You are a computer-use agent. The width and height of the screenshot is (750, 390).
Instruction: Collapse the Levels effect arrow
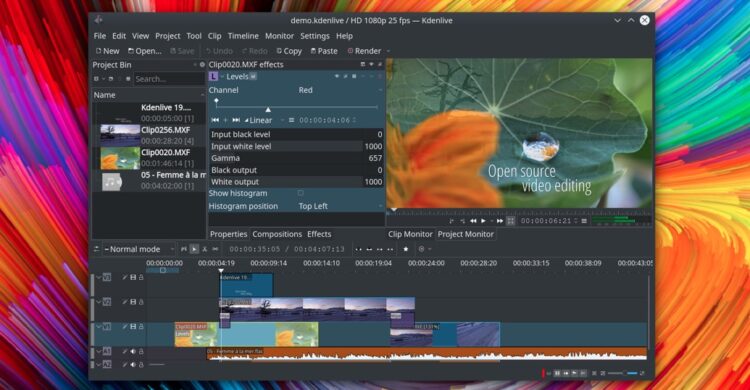tap(222, 77)
